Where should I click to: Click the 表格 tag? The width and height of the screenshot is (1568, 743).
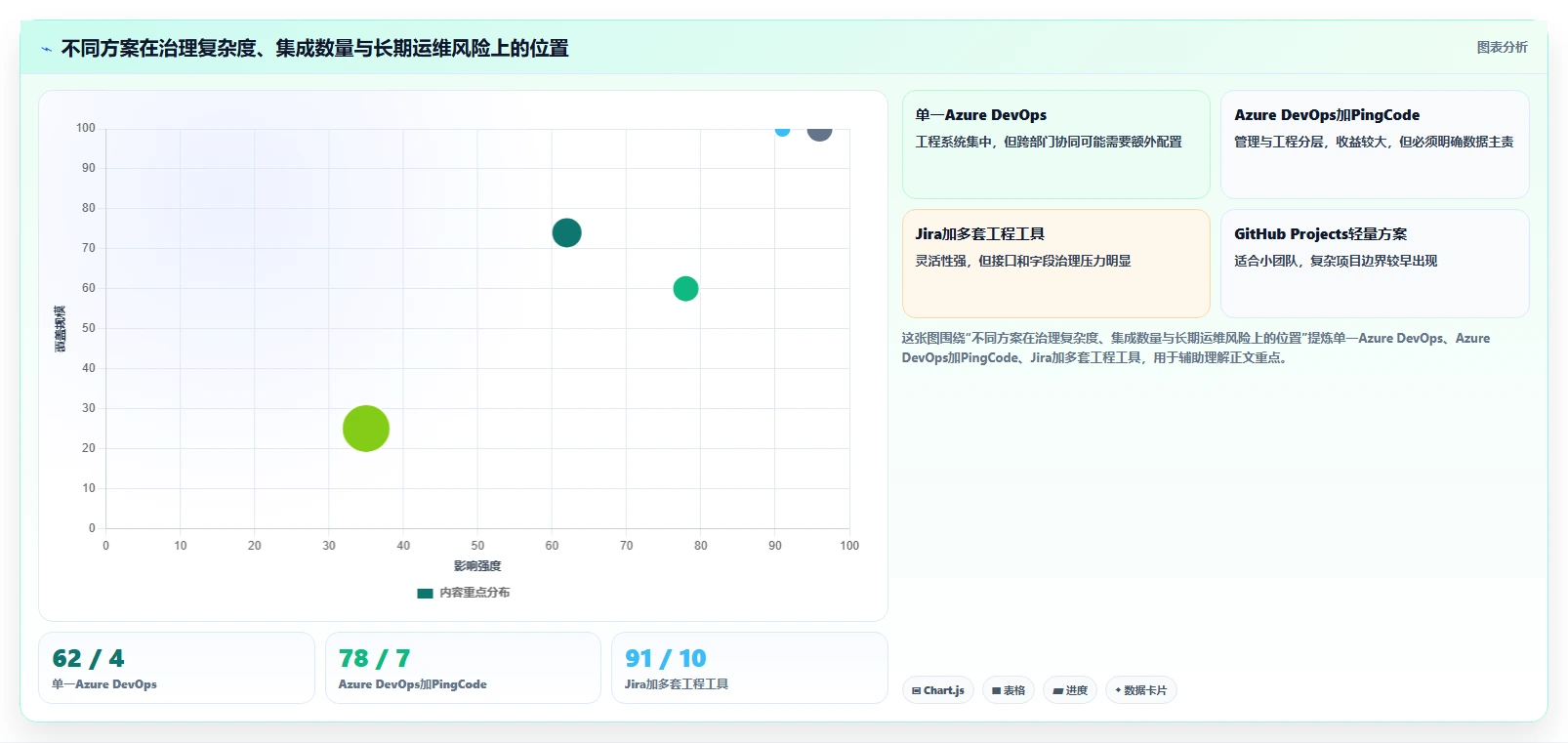(1009, 690)
